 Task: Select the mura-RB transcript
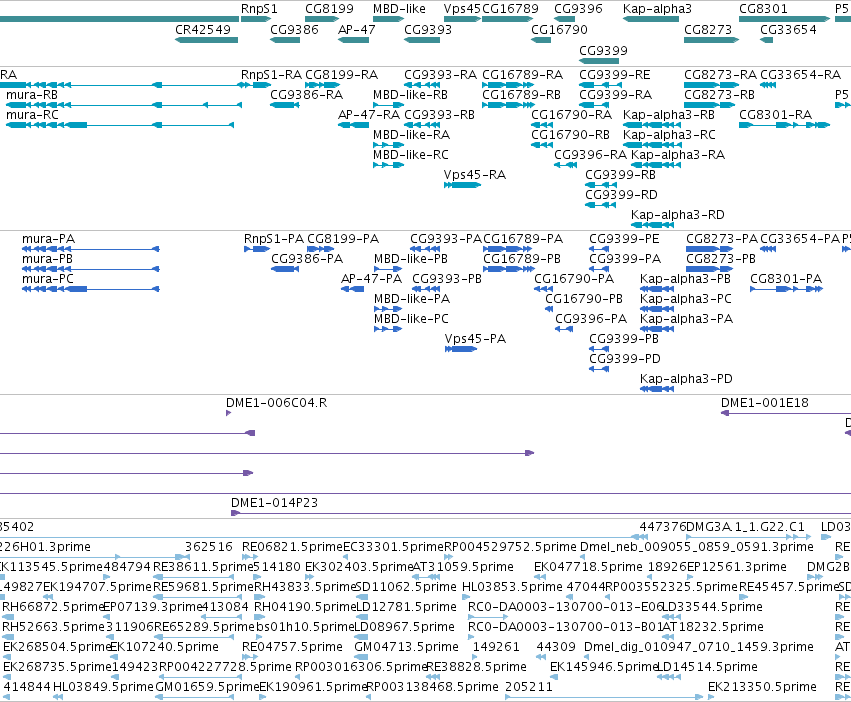click(124, 105)
